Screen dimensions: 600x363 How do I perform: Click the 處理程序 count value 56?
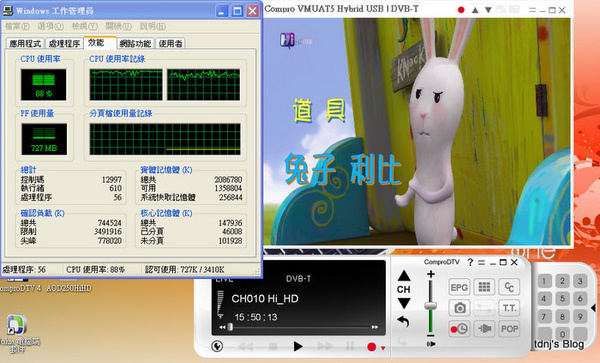(117, 198)
